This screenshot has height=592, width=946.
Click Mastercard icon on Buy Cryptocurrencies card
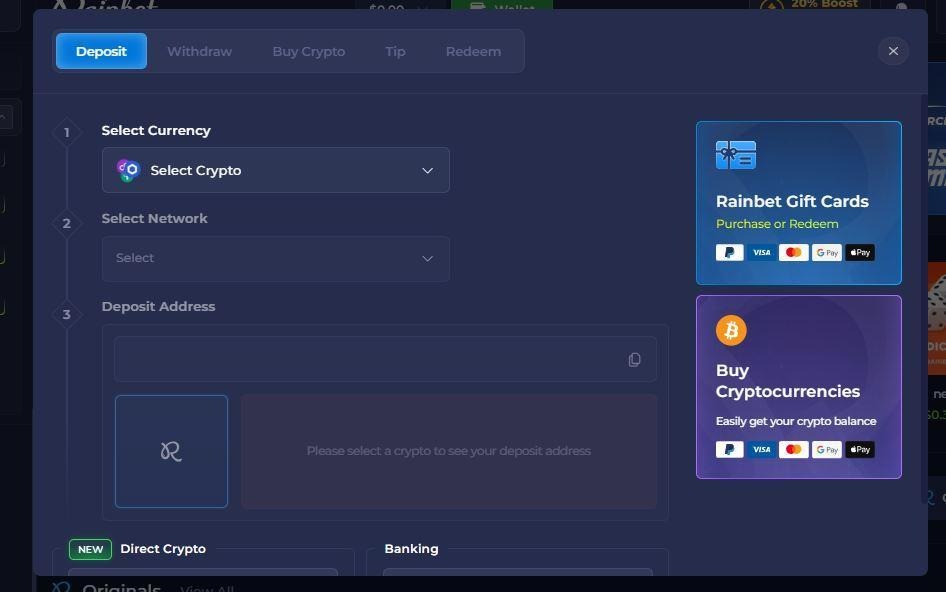(794, 449)
